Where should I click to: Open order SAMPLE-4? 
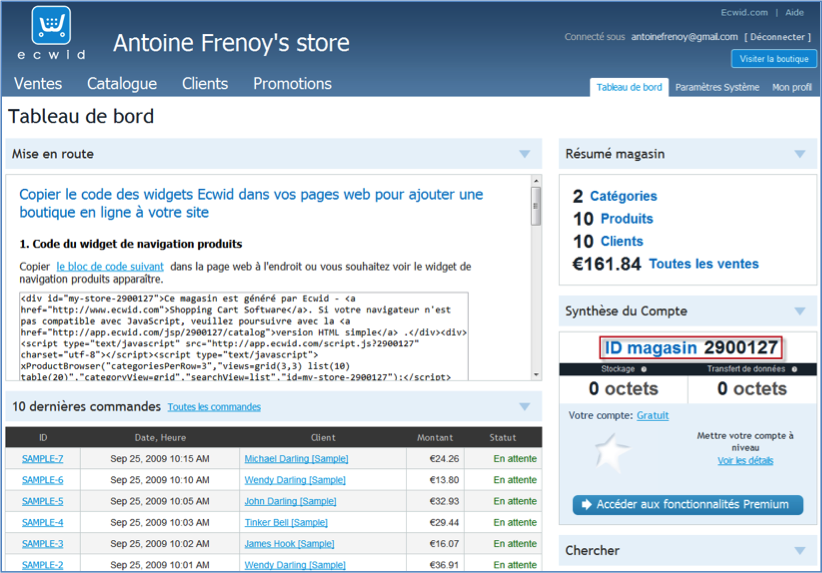click(x=42, y=523)
